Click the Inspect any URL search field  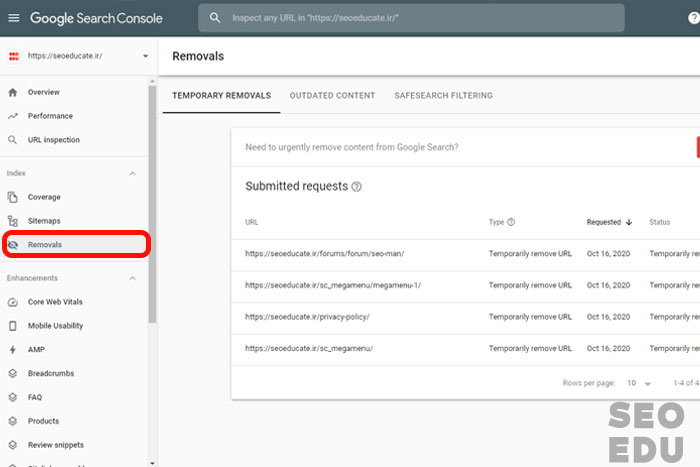click(420, 18)
